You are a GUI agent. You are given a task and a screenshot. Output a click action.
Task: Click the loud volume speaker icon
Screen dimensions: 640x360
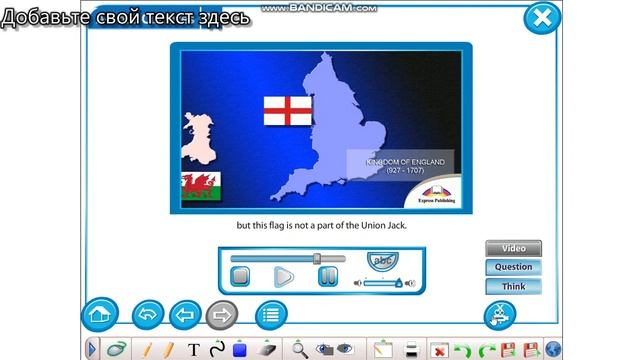pyautogui.click(x=410, y=283)
